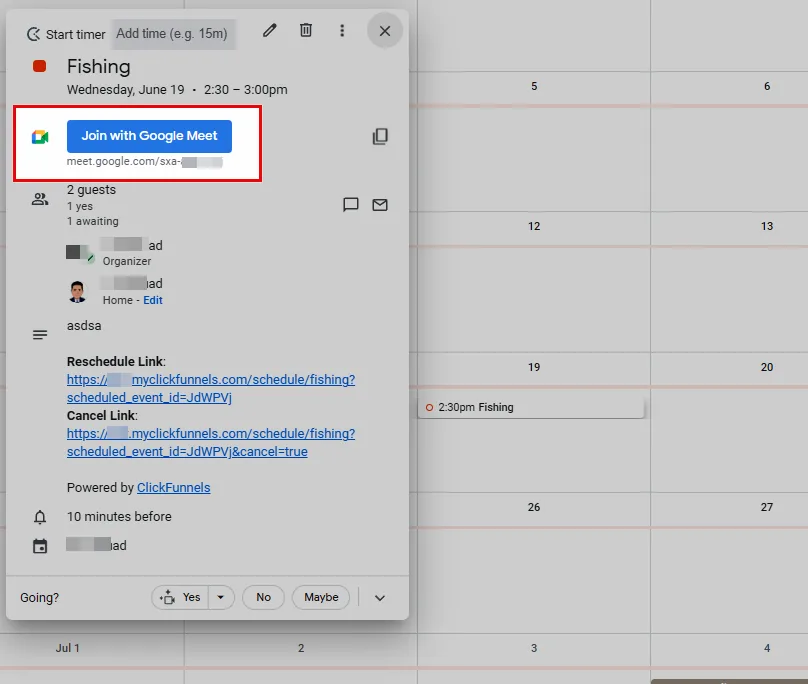
Task: Close the event details popup
Action: (x=384, y=31)
